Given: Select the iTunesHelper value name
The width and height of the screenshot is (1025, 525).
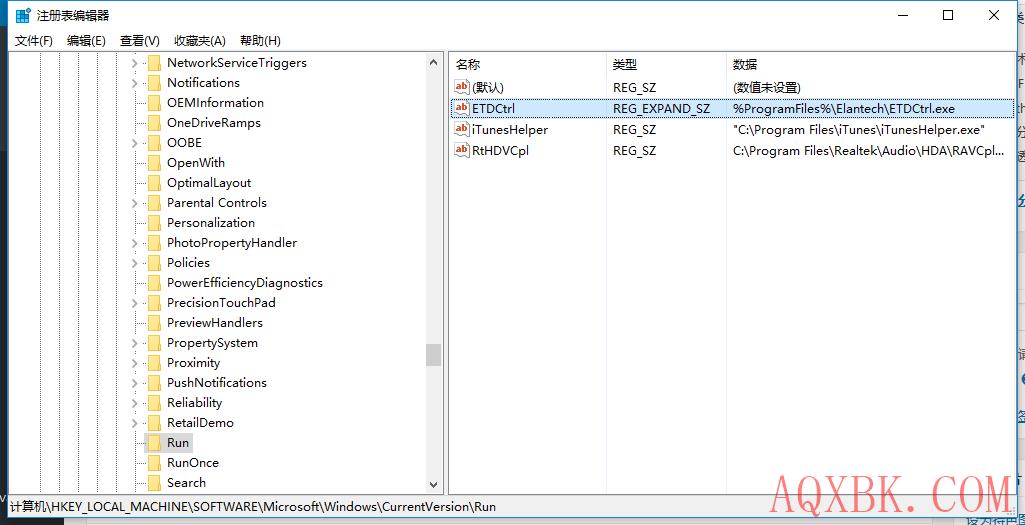Looking at the screenshot, I should click(510, 129).
